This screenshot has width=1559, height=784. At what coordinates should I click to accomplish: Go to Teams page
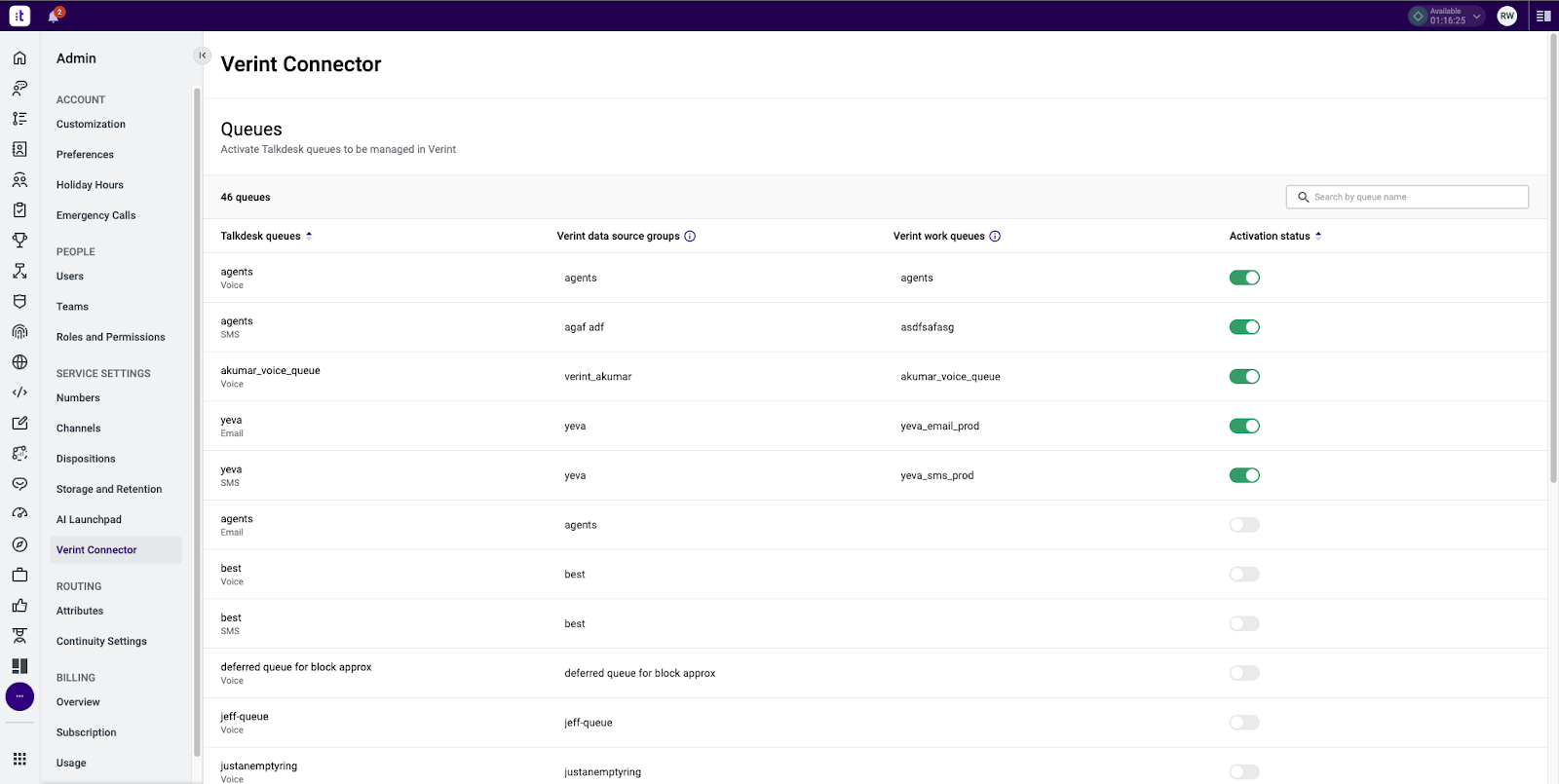pos(72,307)
